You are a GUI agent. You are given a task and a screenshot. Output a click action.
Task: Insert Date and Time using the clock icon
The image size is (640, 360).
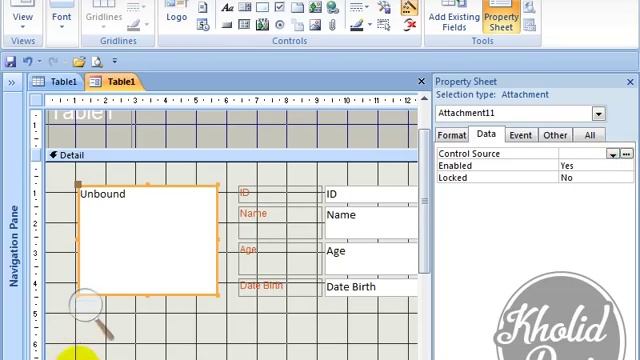(202, 25)
